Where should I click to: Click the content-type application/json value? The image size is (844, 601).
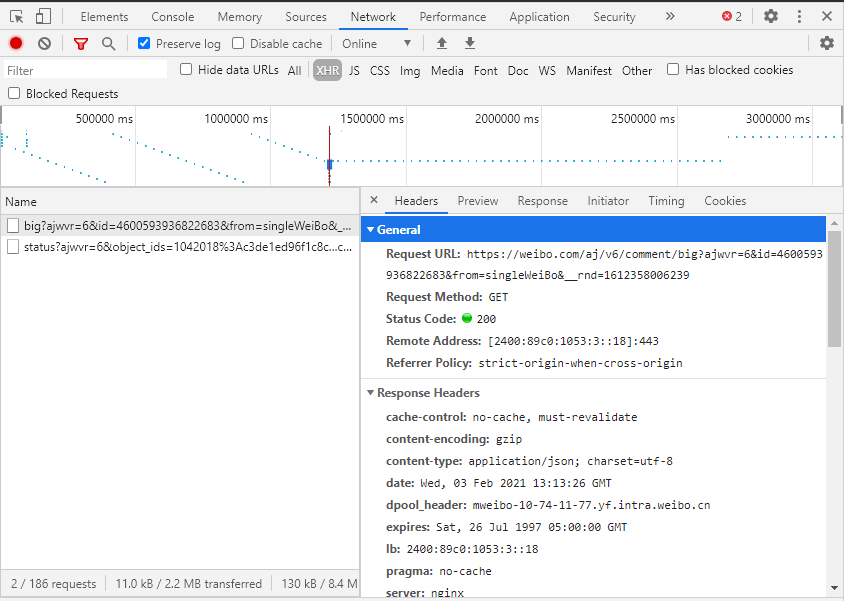pos(571,461)
